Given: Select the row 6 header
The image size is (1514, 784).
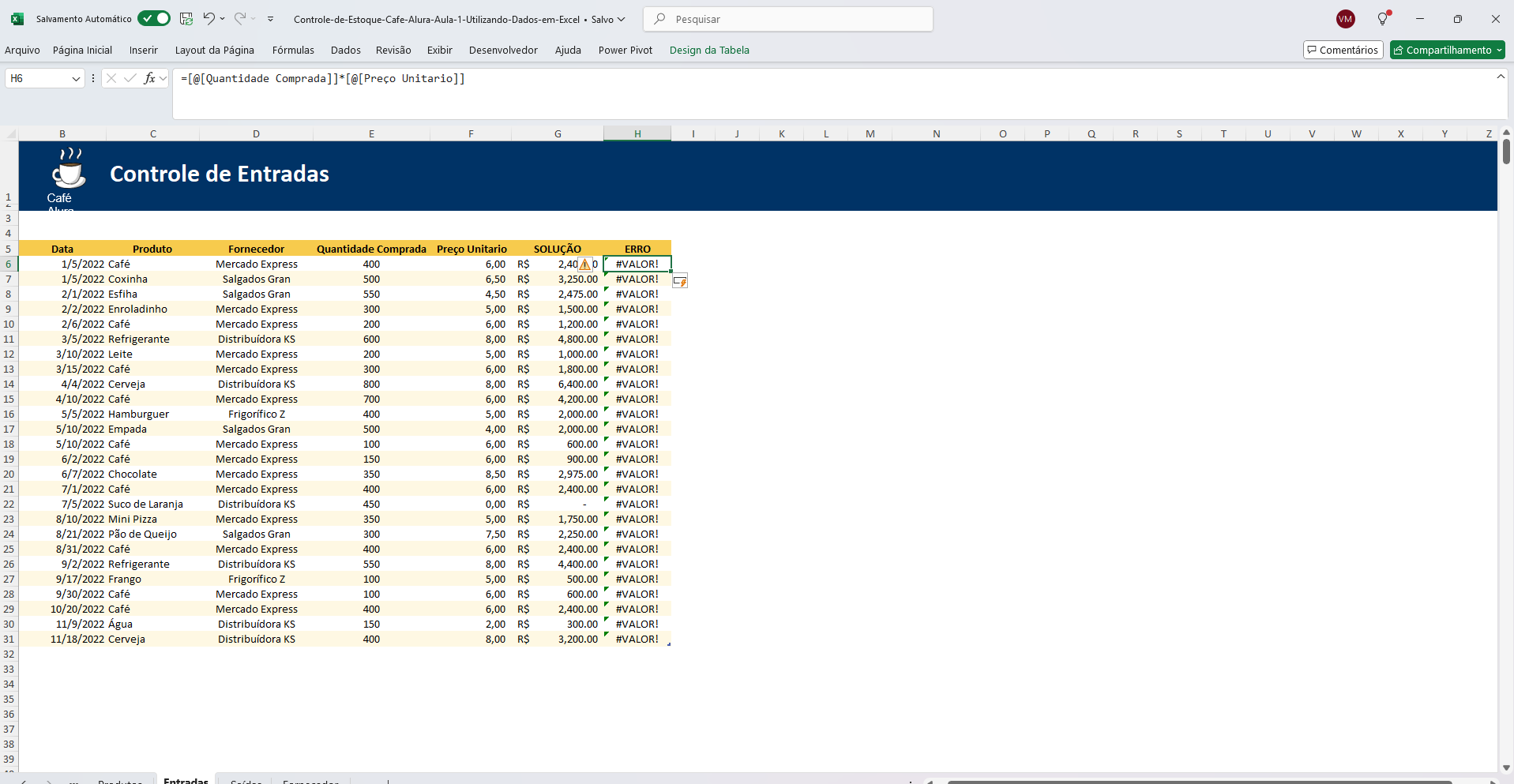Looking at the screenshot, I should [x=9, y=264].
